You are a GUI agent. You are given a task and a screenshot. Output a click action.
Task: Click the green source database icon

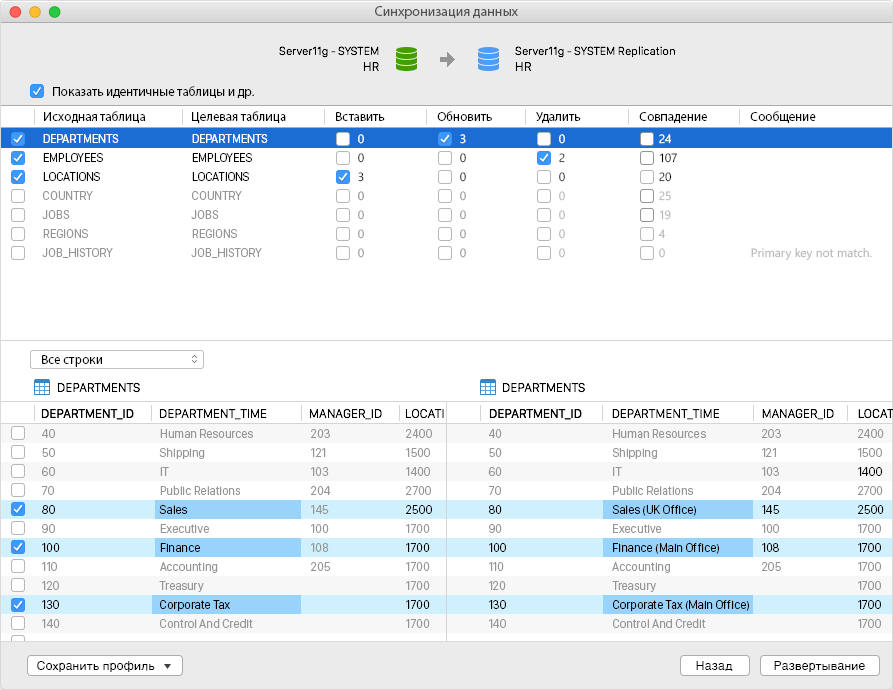point(406,59)
